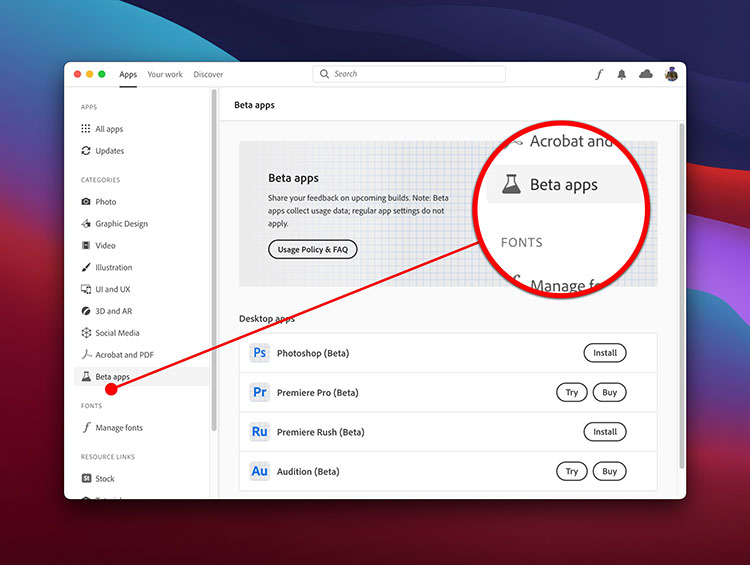This screenshot has width=750, height=565.
Task: Open the 3D and AR category
Action: (114, 311)
